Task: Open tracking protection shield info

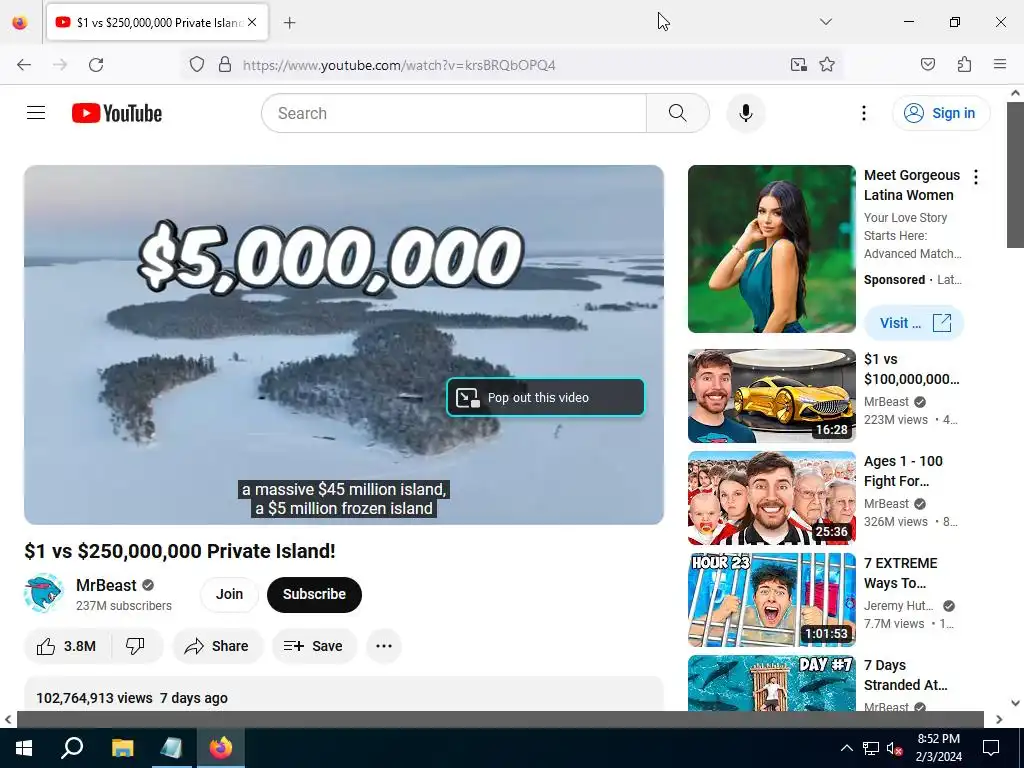Action: [x=197, y=65]
